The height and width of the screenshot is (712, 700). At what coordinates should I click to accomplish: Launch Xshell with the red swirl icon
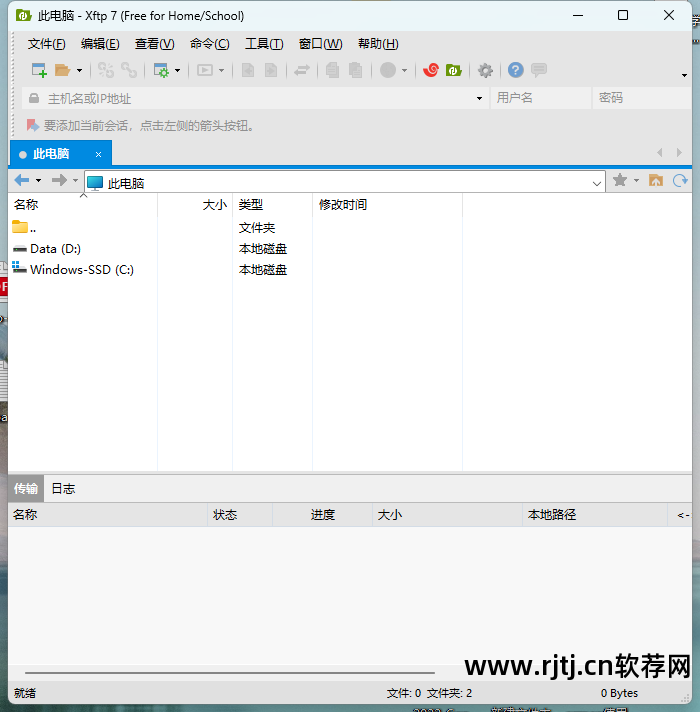[x=430, y=70]
